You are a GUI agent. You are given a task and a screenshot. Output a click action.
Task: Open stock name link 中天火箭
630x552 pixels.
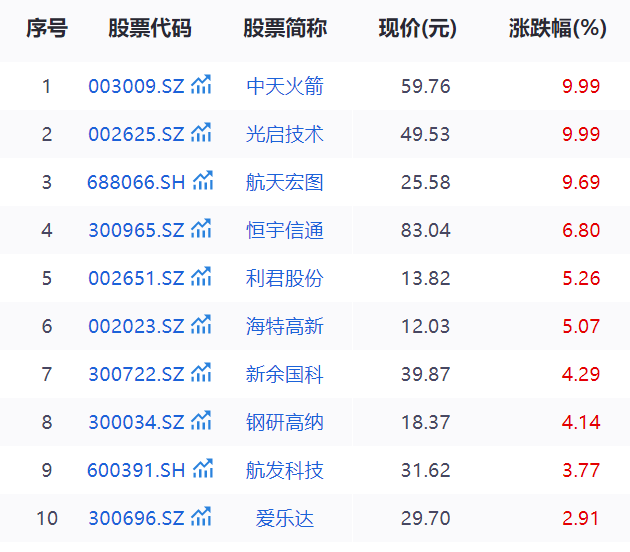coord(285,86)
